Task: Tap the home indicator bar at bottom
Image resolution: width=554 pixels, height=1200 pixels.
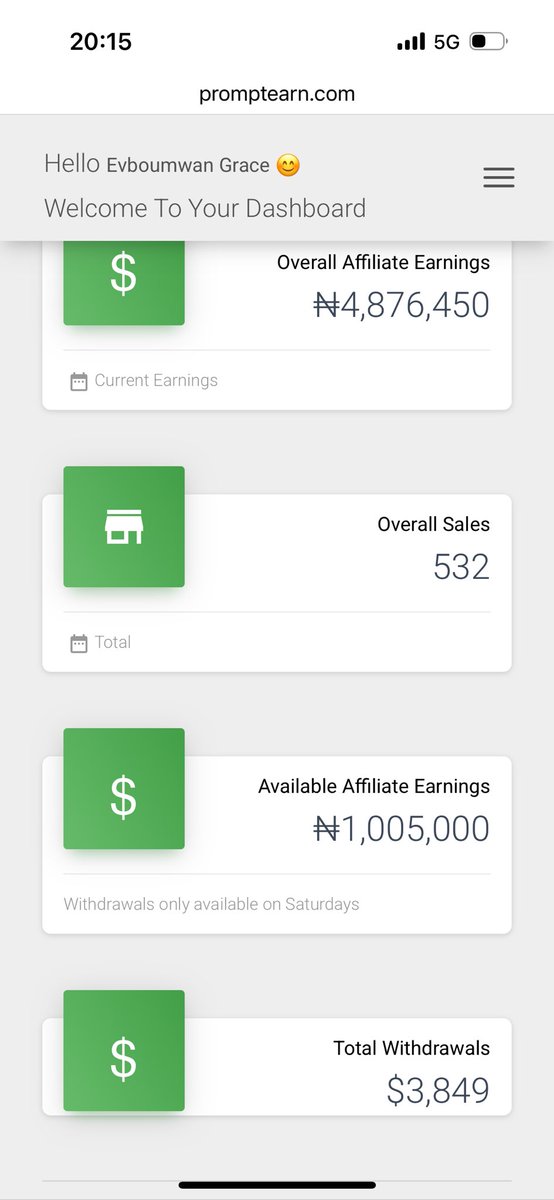Action: point(277,1185)
